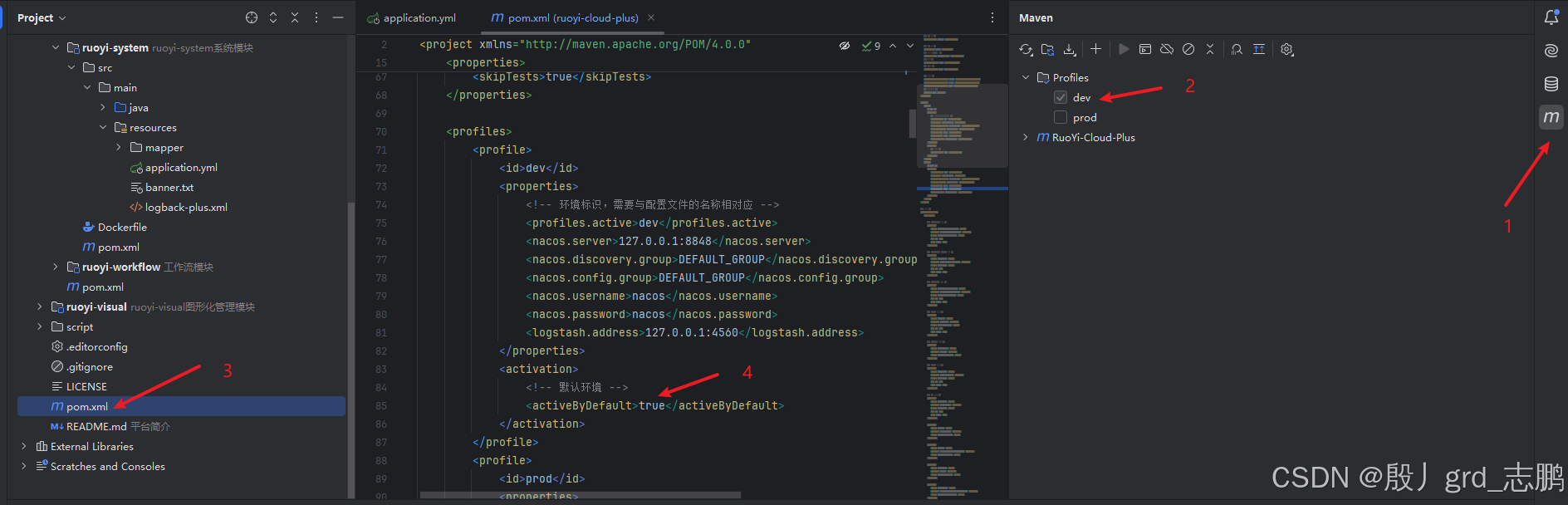This screenshot has width=1568, height=505.
Task: Open editor tabs more options menu
Action: point(992,17)
